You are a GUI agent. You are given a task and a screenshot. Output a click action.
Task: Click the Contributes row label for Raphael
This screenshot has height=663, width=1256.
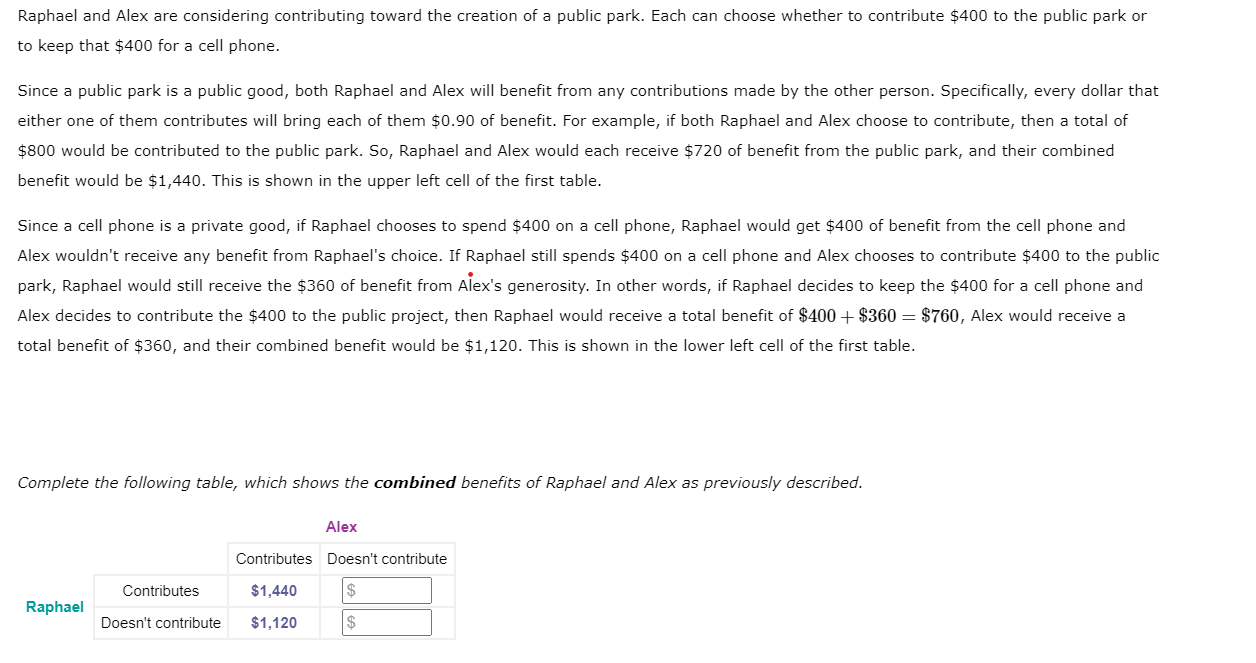tap(161, 590)
